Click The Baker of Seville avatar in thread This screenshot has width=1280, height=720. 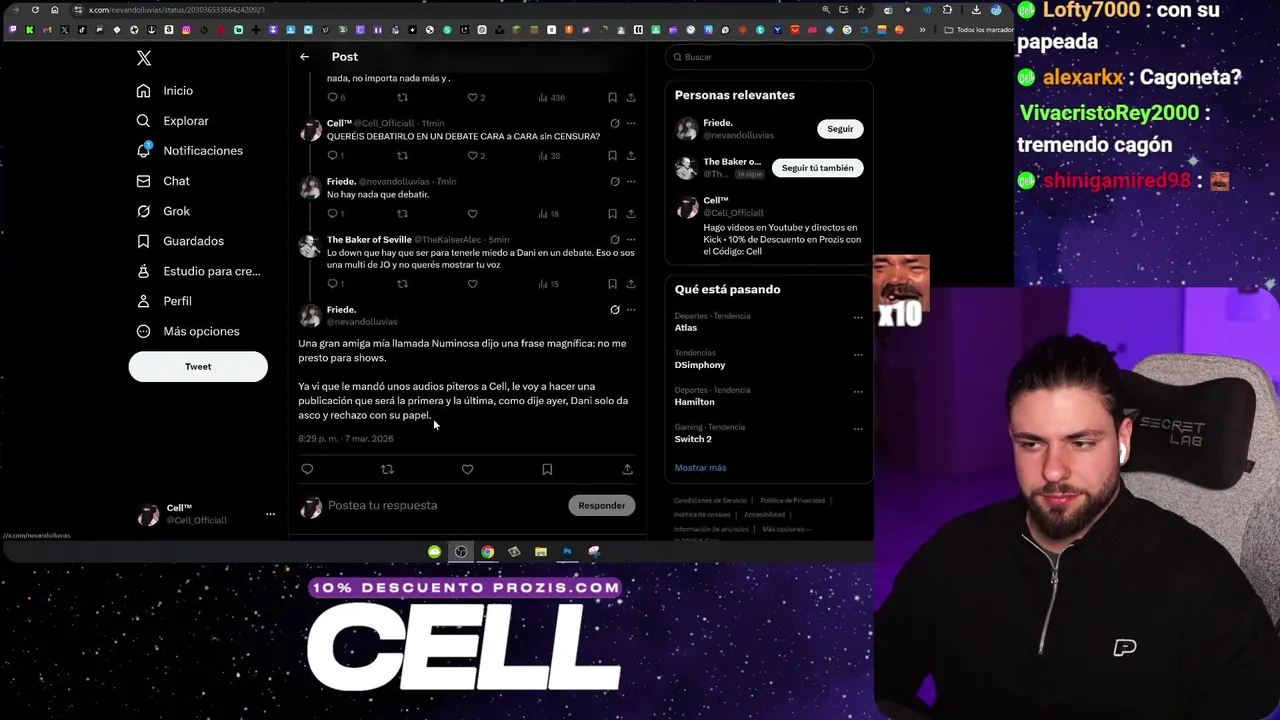point(311,246)
